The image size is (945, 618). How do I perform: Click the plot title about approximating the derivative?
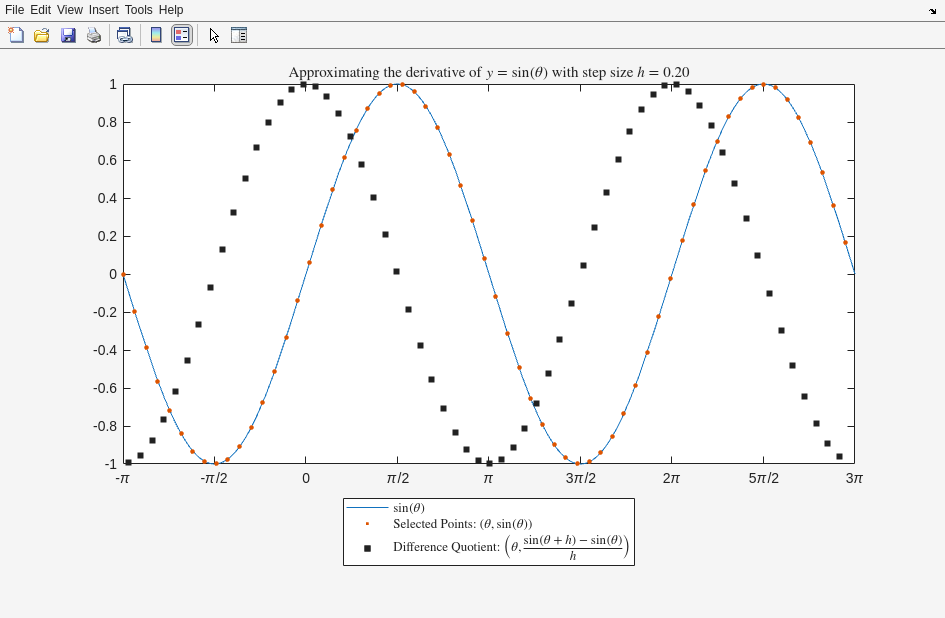click(x=488, y=72)
